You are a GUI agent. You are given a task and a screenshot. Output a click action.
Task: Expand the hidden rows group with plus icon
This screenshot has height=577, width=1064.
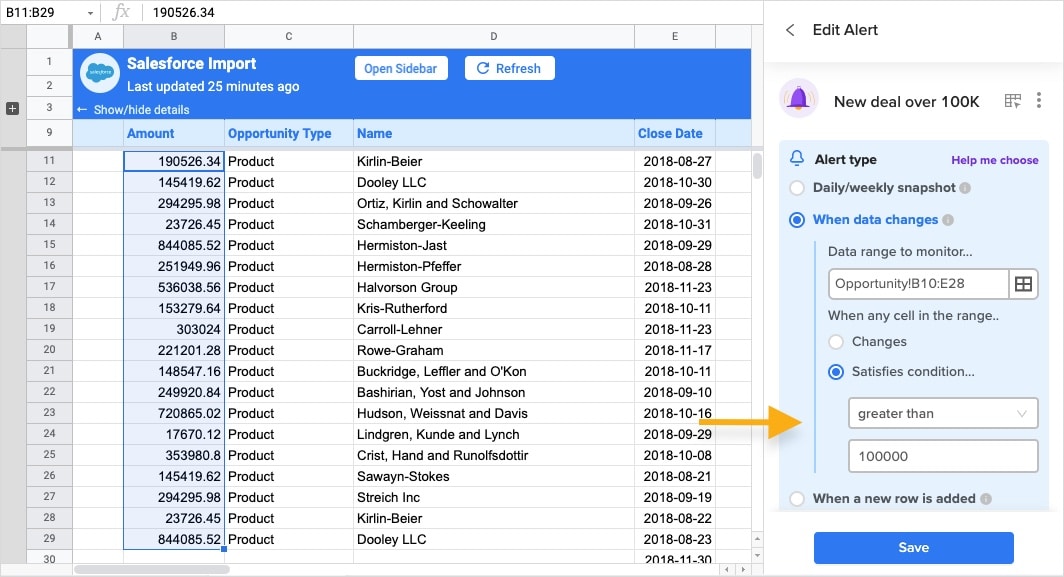(13, 108)
